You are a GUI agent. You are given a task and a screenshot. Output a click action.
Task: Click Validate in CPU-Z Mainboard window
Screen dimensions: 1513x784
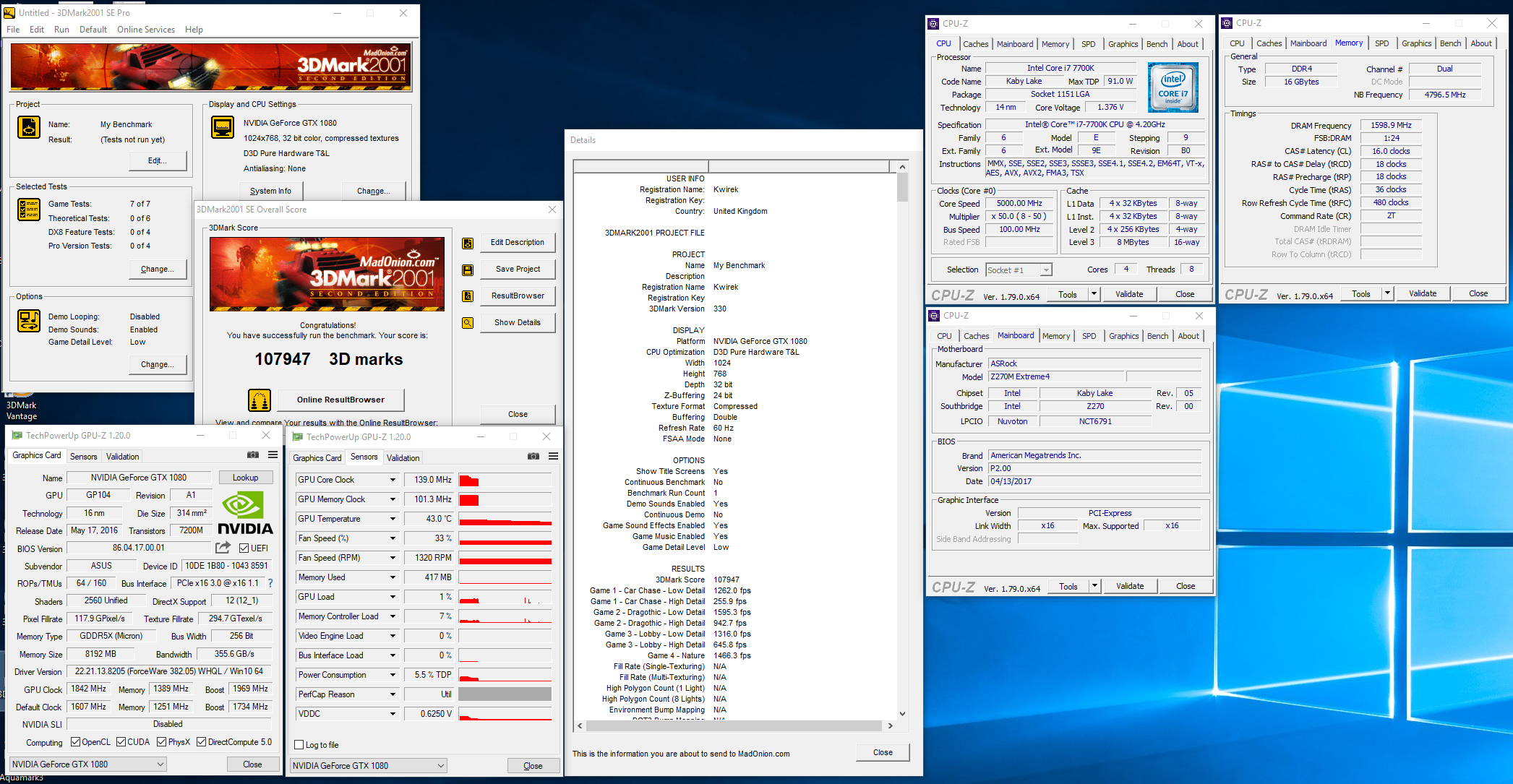click(x=1129, y=586)
